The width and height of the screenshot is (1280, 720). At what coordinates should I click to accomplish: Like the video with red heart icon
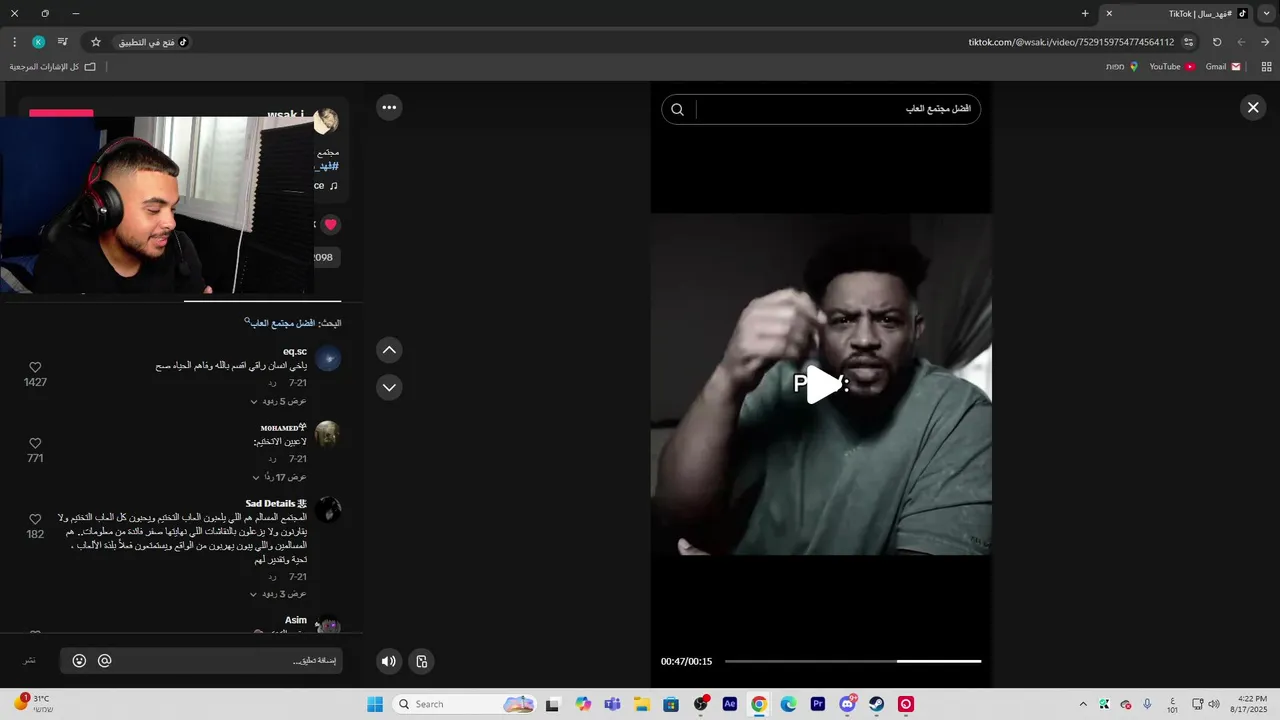point(330,225)
